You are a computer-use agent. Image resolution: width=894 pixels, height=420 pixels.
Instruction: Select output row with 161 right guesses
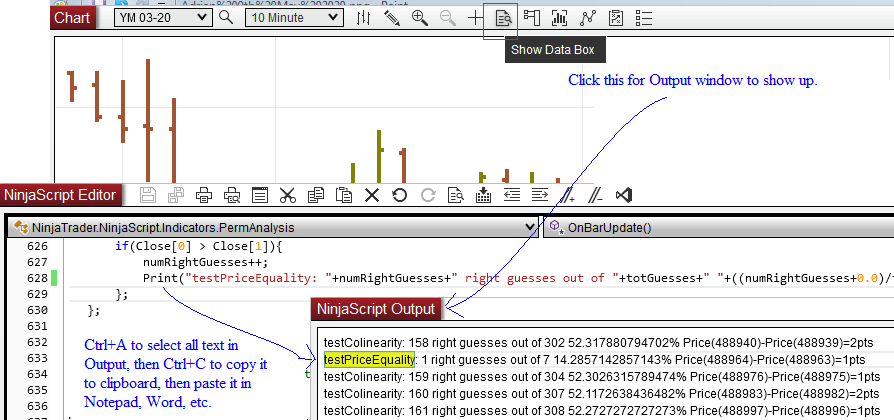602,411
